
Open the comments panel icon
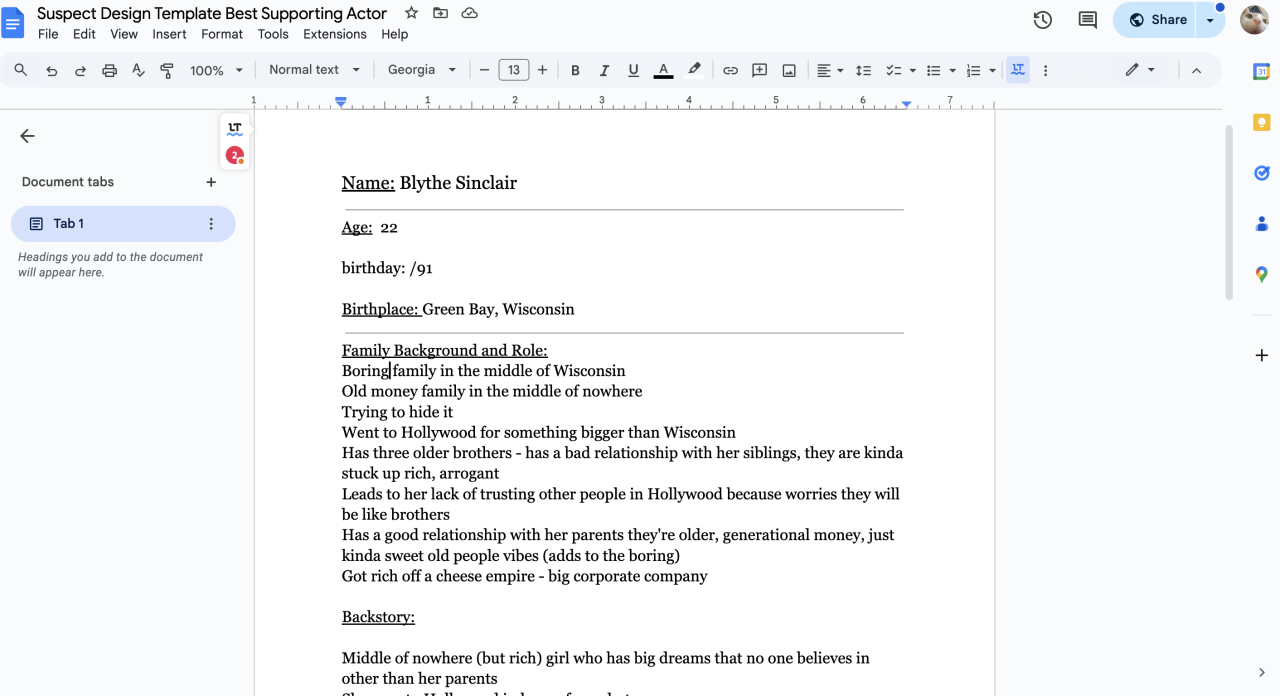coord(1088,20)
